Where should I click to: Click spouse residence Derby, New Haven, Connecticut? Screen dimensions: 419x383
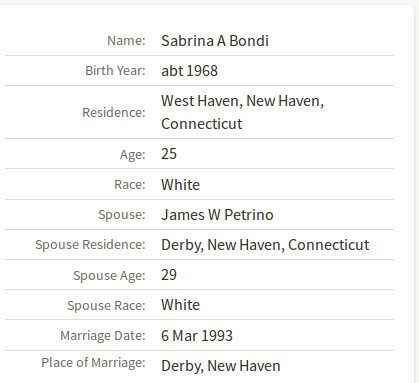pos(265,245)
